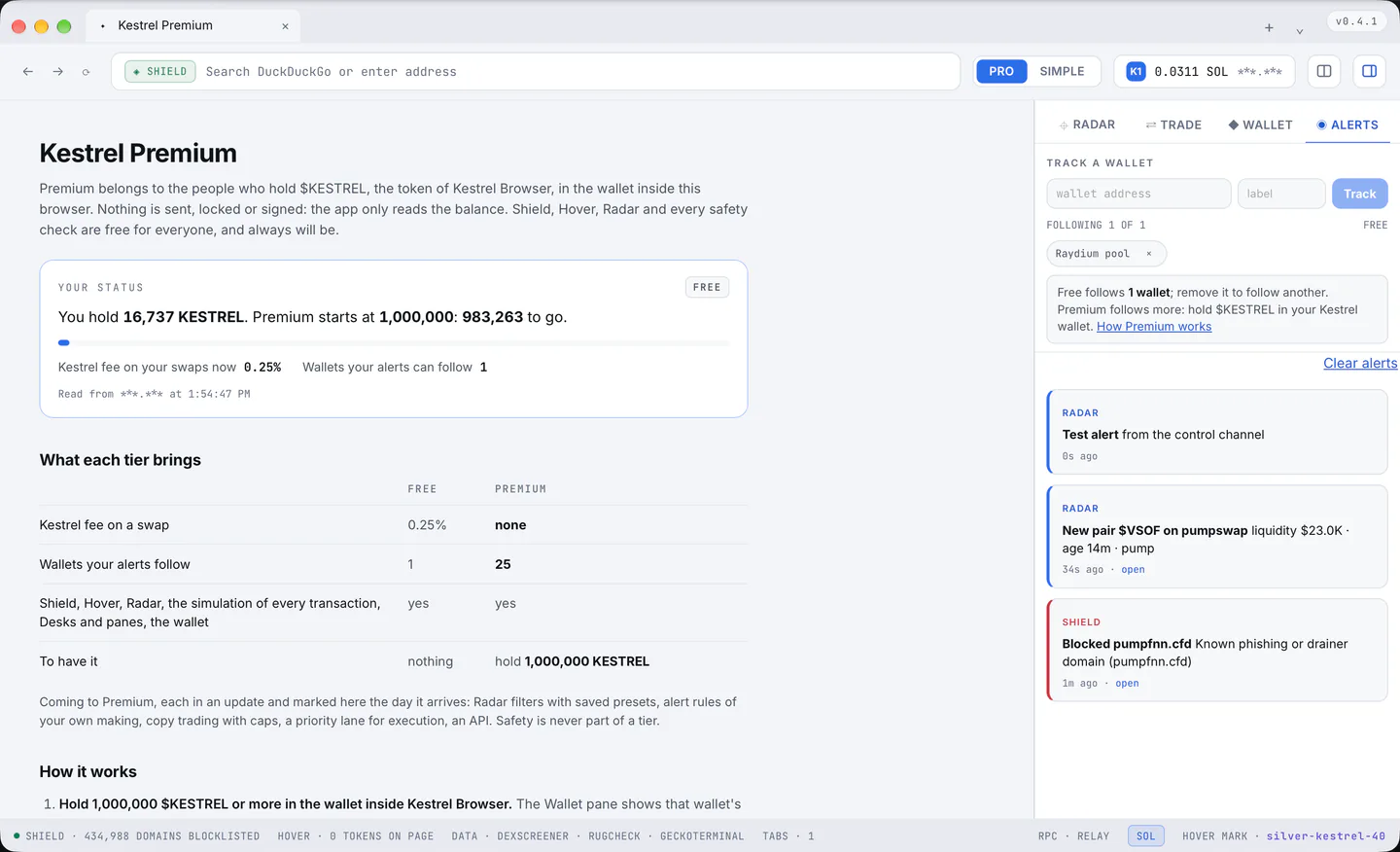The image size is (1400, 852).
Task: Switch to PRO mode
Action: click(1001, 72)
